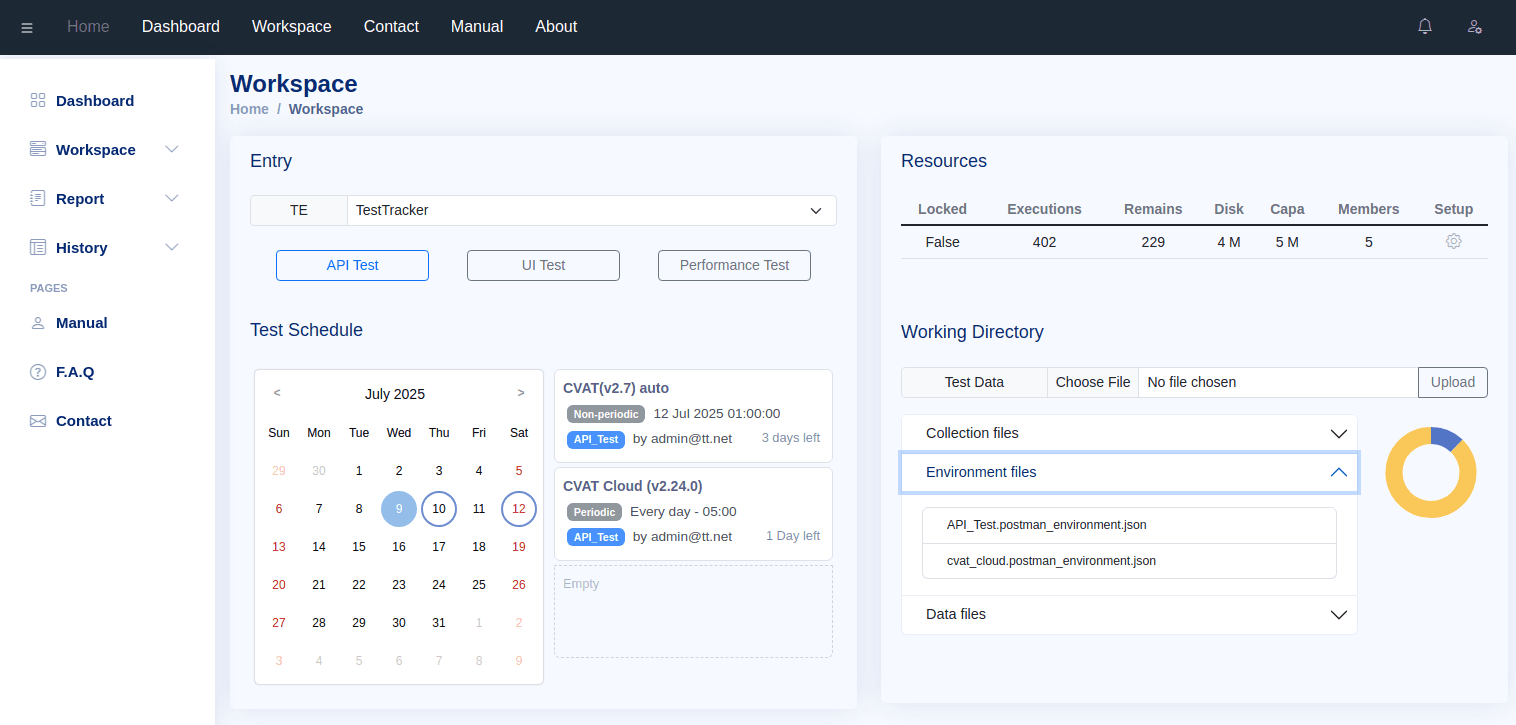Go to next month in calendar

point(521,393)
